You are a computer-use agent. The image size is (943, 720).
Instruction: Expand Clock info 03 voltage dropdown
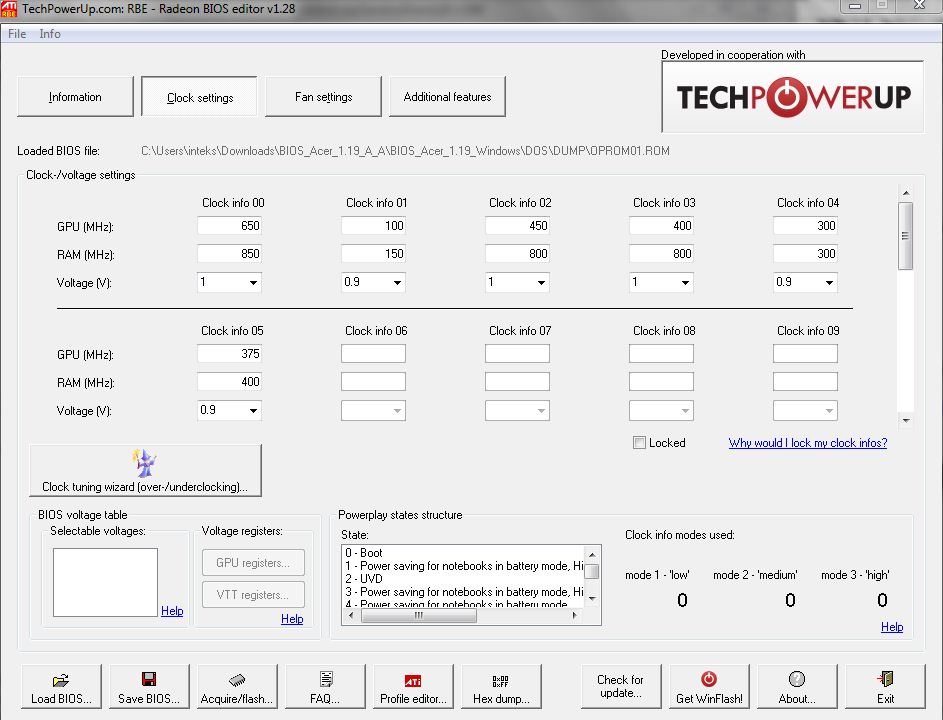pos(685,283)
